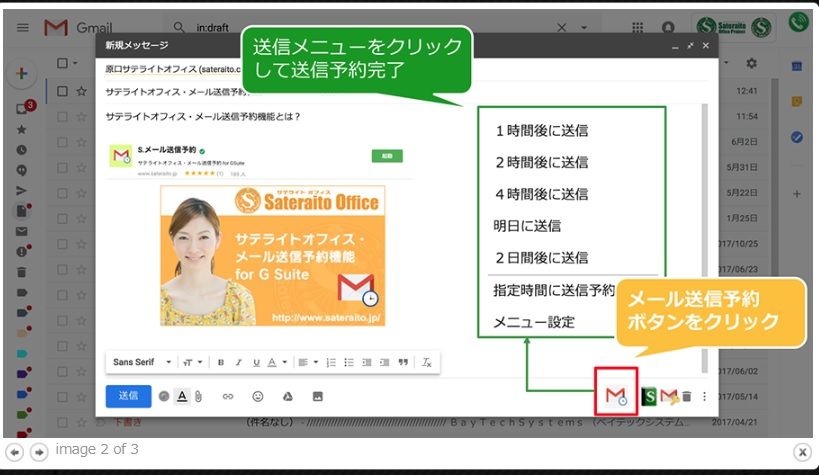
Task: Check the checkbox of the bottom 下書き row
Action: click(x=62, y=422)
